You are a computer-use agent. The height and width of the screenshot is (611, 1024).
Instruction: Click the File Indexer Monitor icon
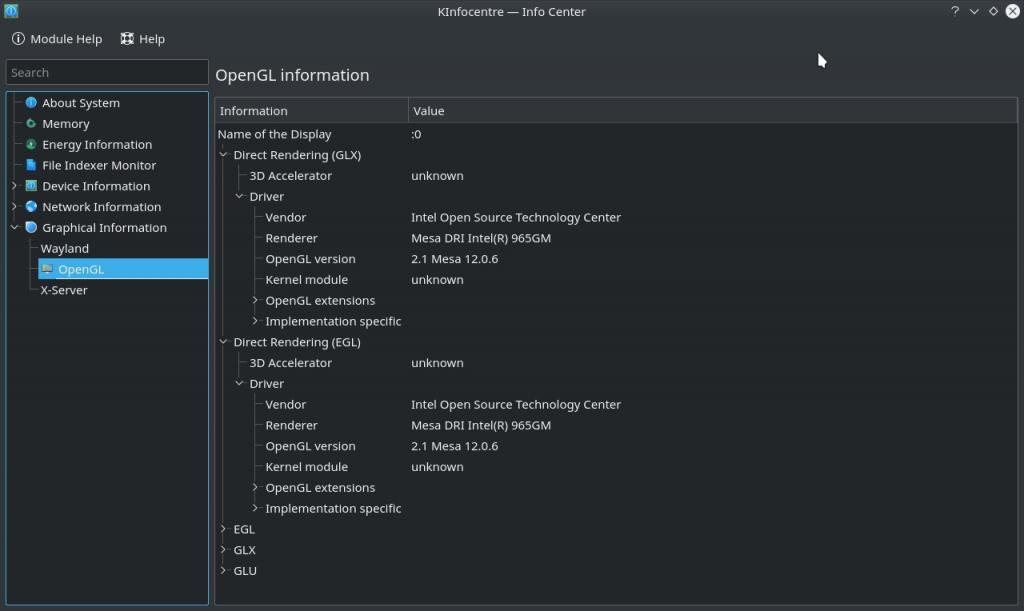tap(31, 166)
